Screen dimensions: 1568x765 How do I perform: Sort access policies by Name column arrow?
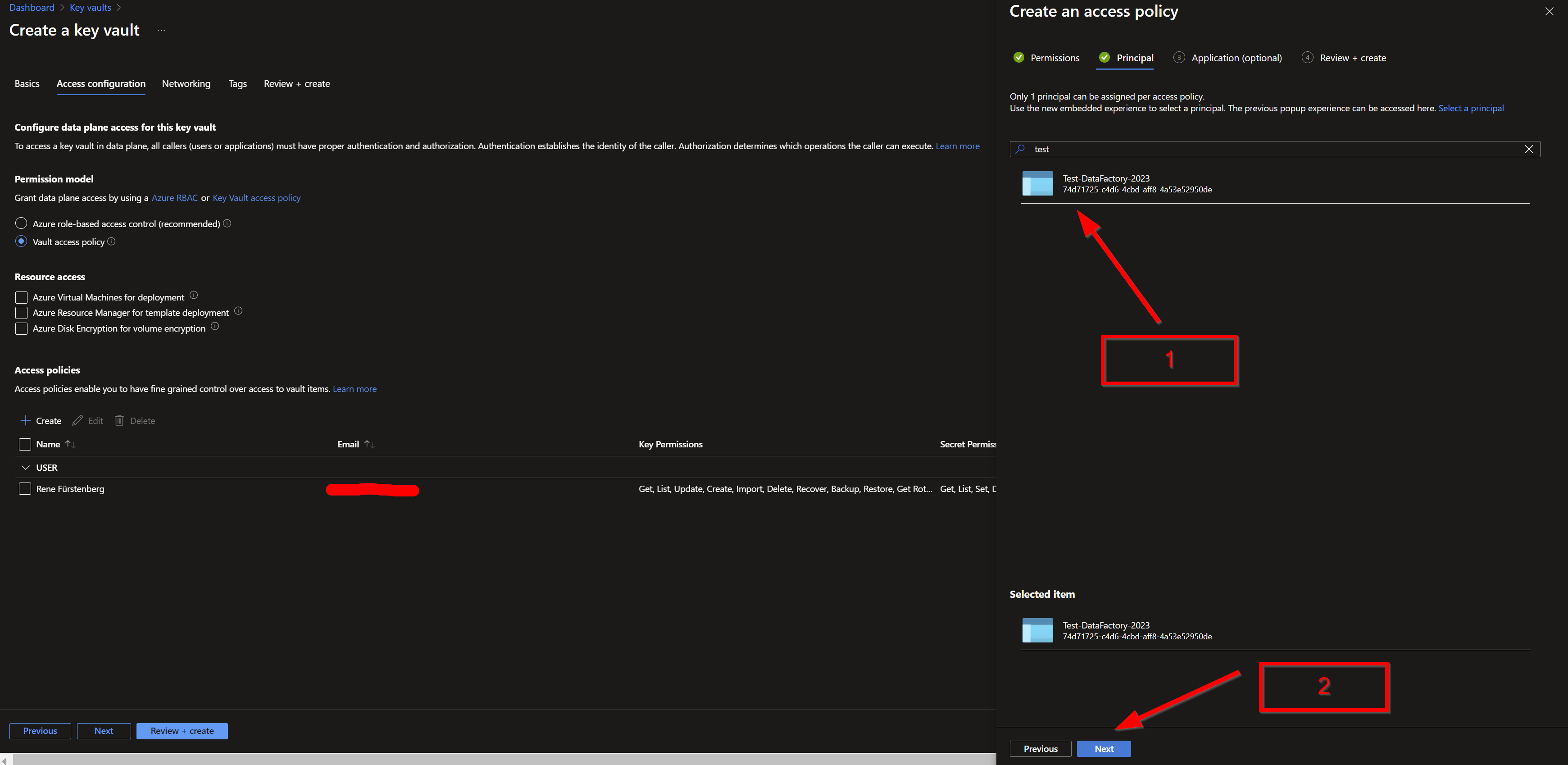70,444
